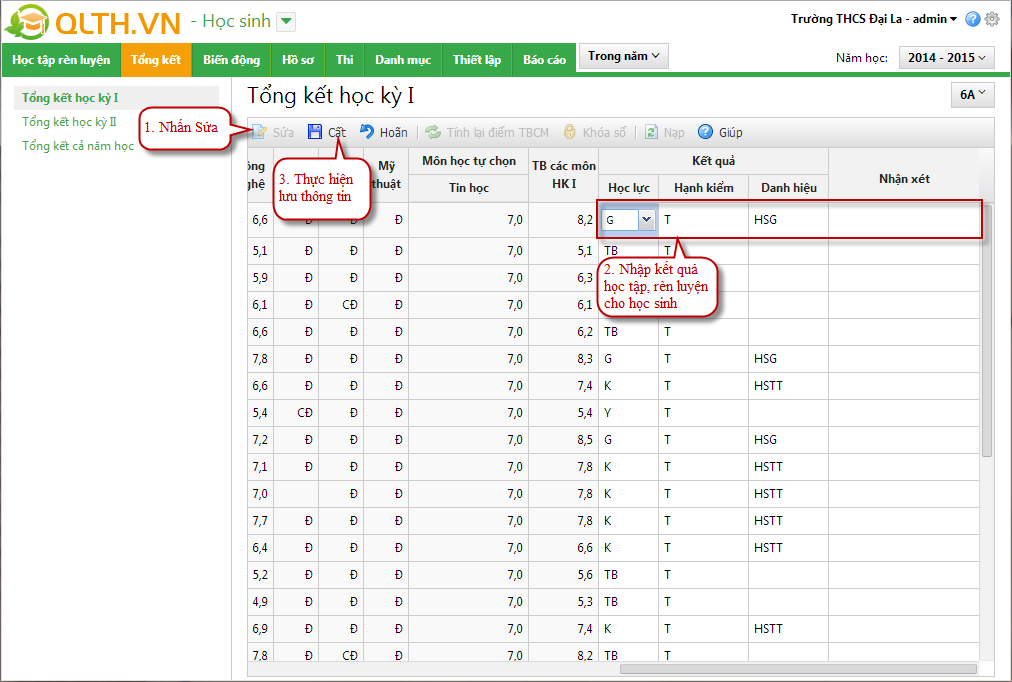Click the Khóa sổ lock icon
Viewport: 1012px width, 682px height.
point(570,132)
